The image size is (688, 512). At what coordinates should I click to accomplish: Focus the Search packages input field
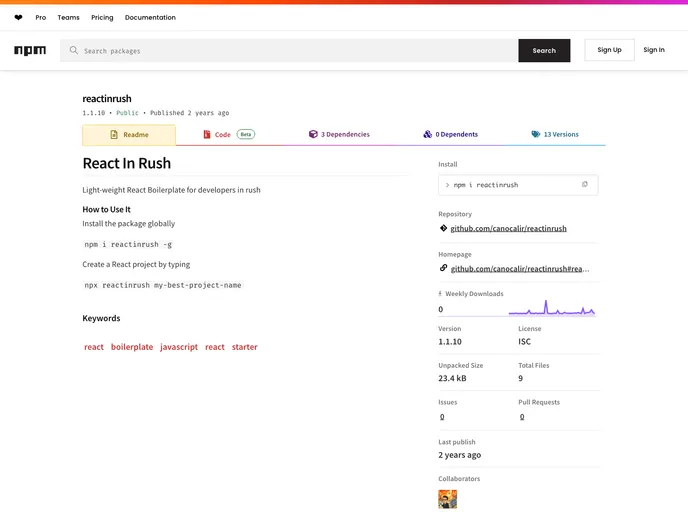(289, 50)
